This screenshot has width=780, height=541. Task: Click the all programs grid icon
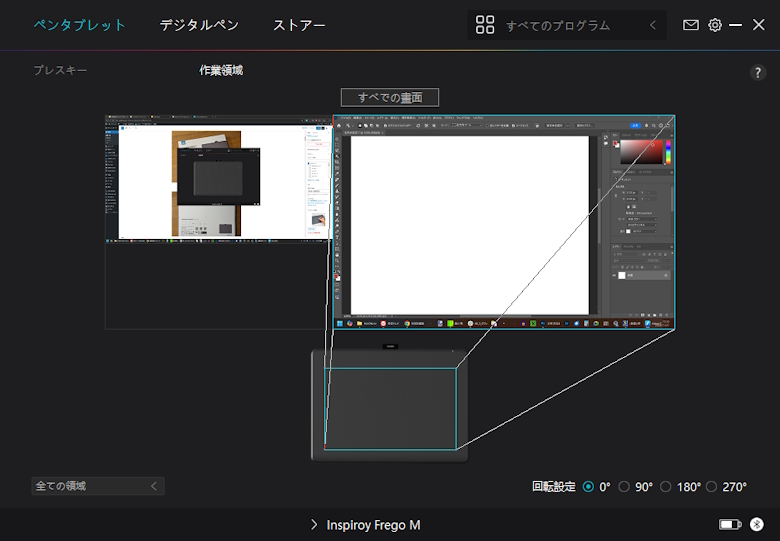(485, 25)
